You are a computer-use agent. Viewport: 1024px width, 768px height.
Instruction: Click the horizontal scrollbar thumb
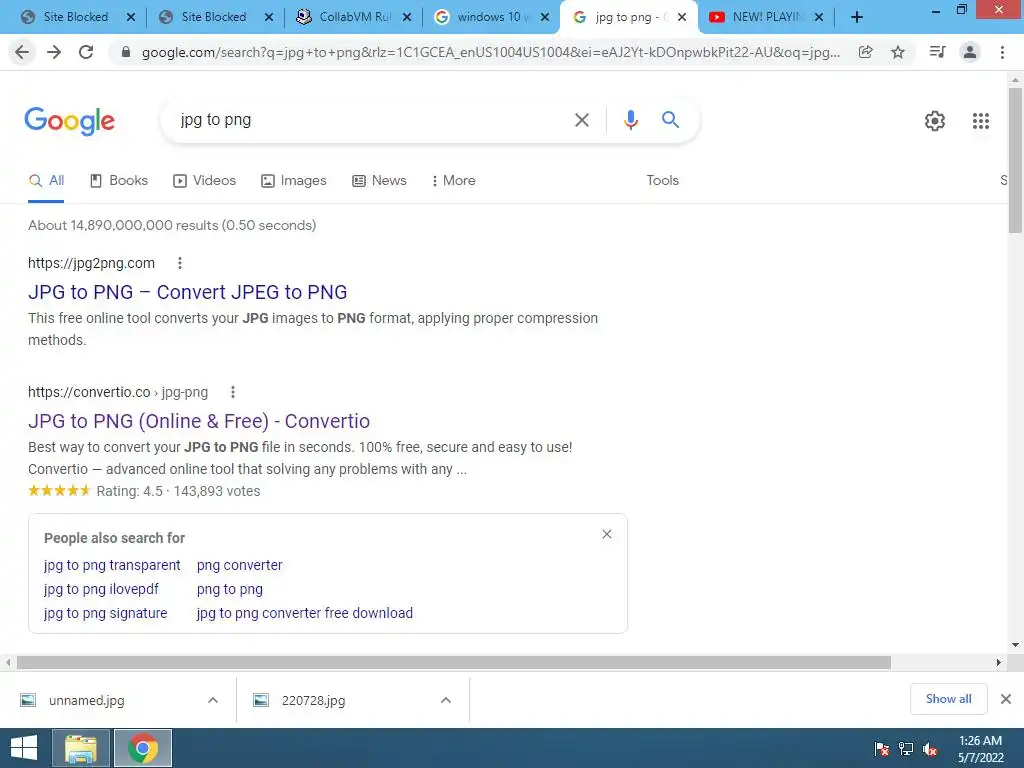(x=454, y=663)
